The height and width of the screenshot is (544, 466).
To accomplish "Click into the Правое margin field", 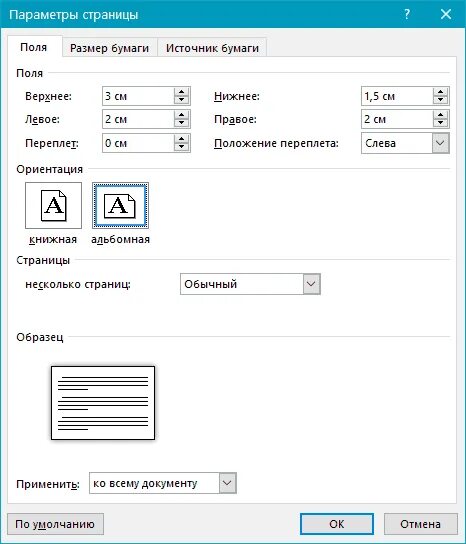I will pos(397,119).
